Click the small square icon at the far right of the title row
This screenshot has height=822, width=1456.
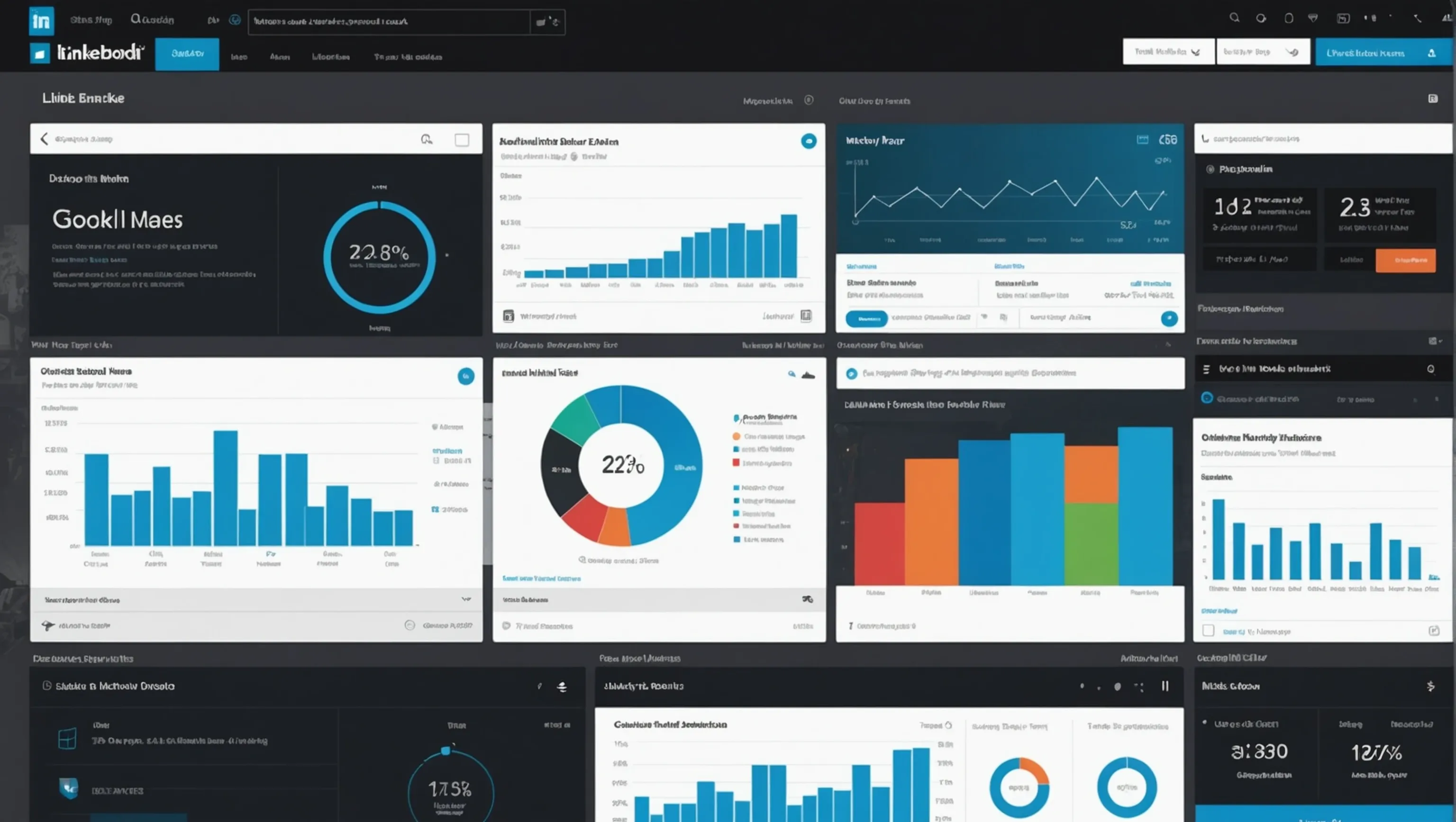pyautogui.click(x=1433, y=98)
